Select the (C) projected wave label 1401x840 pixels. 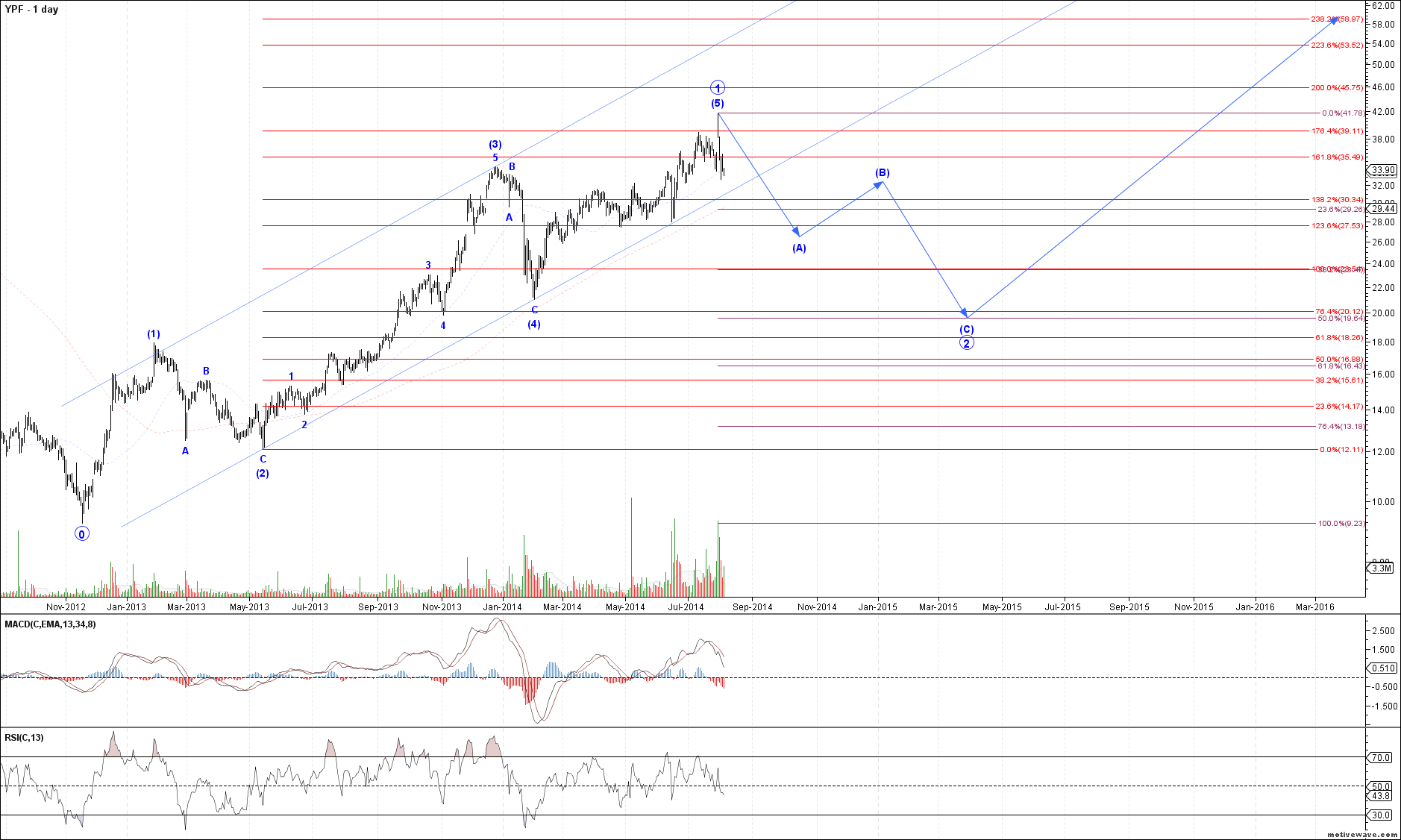[966, 329]
